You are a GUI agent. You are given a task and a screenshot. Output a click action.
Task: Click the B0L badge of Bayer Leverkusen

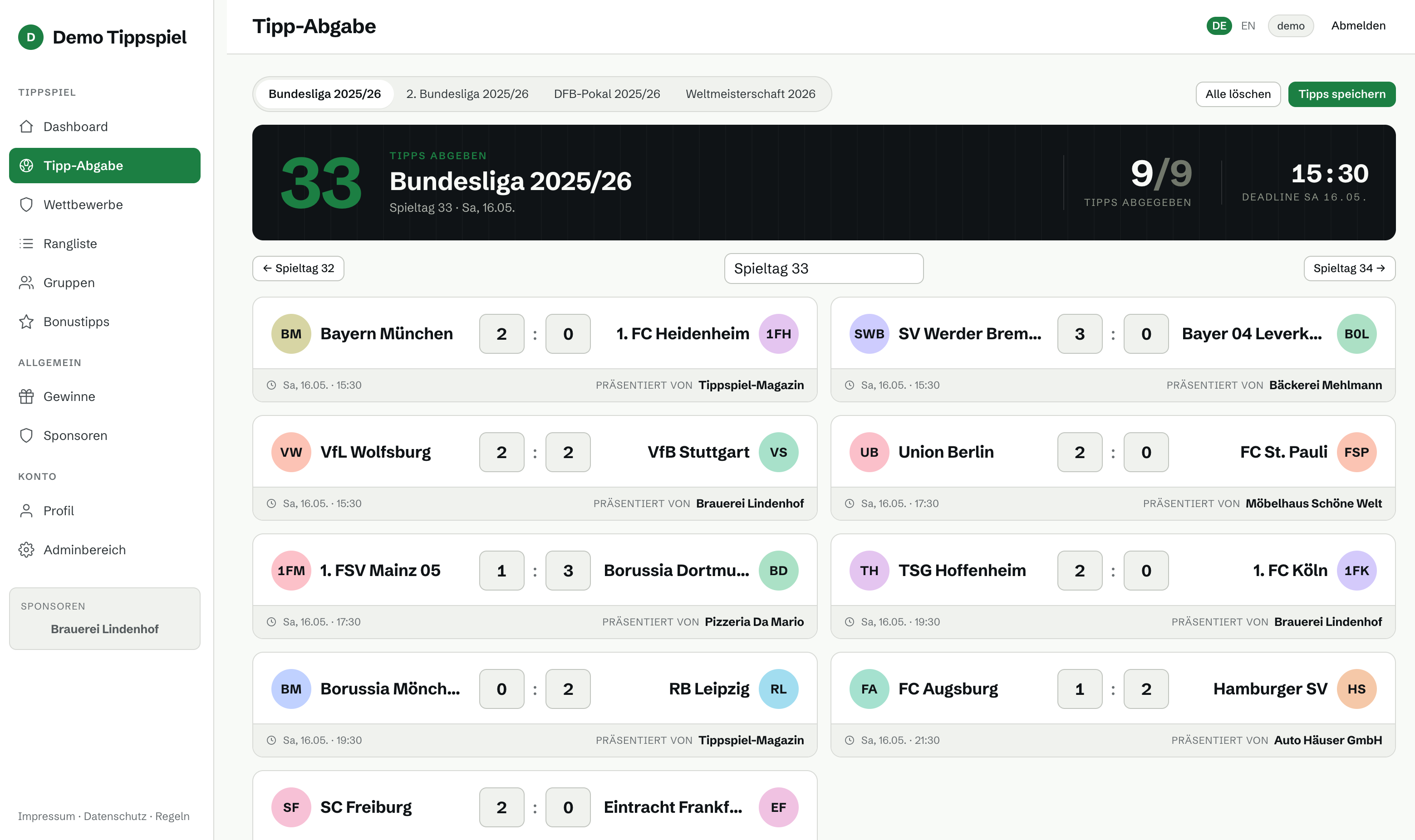(1356, 334)
